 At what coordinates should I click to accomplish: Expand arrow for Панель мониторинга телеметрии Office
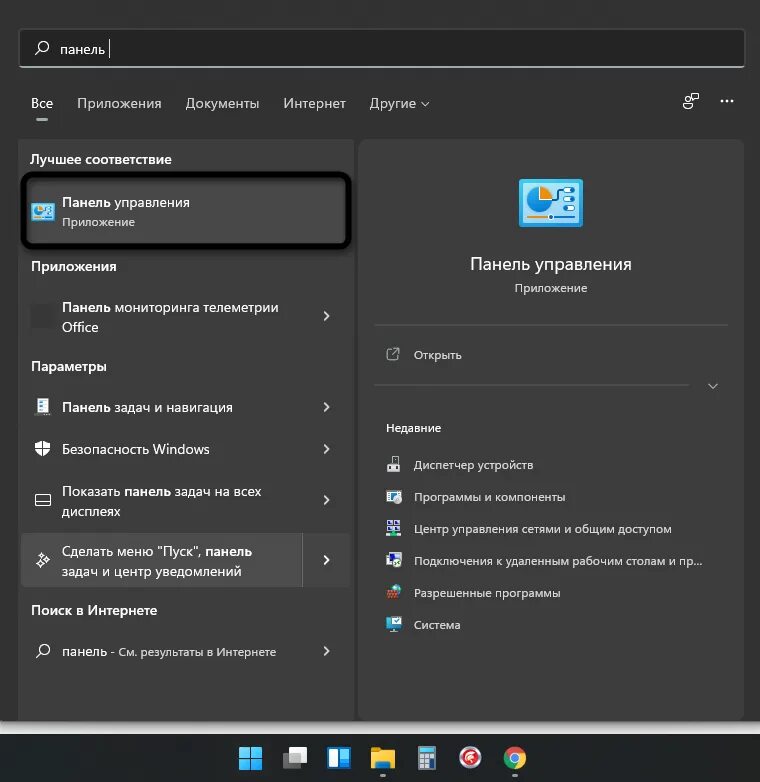click(x=326, y=316)
